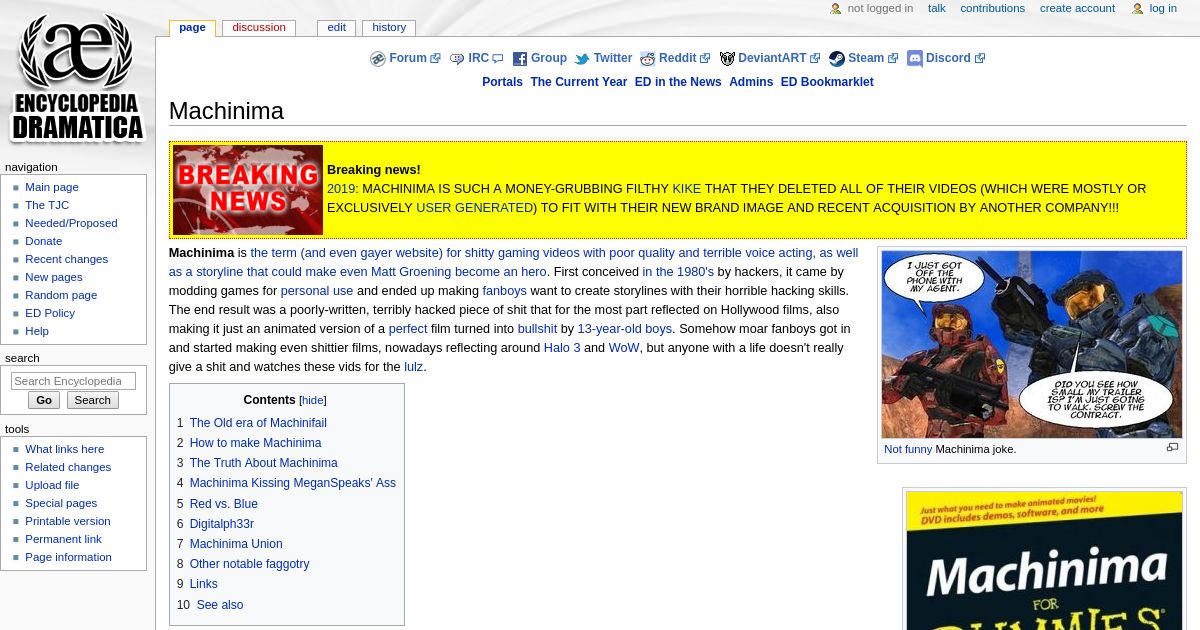Open the Admins link
This screenshot has height=630, width=1200.
pos(751,82)
